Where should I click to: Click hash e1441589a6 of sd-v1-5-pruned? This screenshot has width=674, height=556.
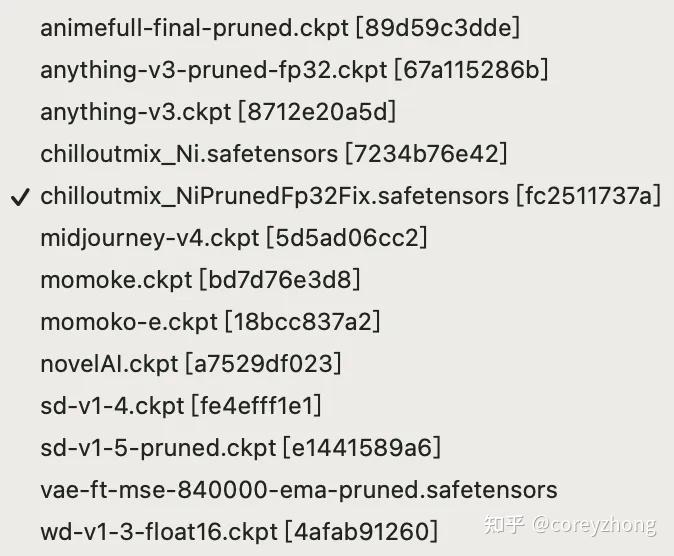(x=361, y=448)
